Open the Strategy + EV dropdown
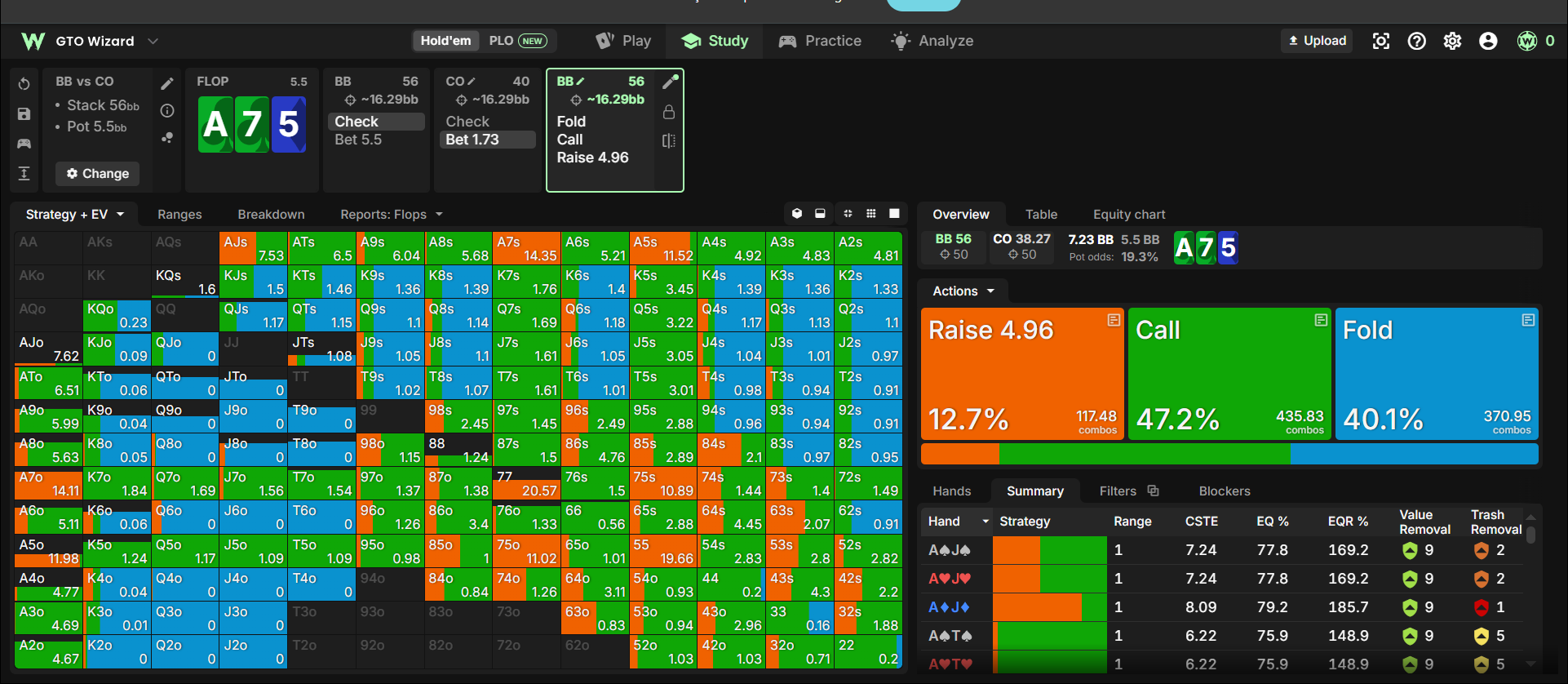Screen dimensions: 1568x684 pyautogui.click(x=74, y=214)
